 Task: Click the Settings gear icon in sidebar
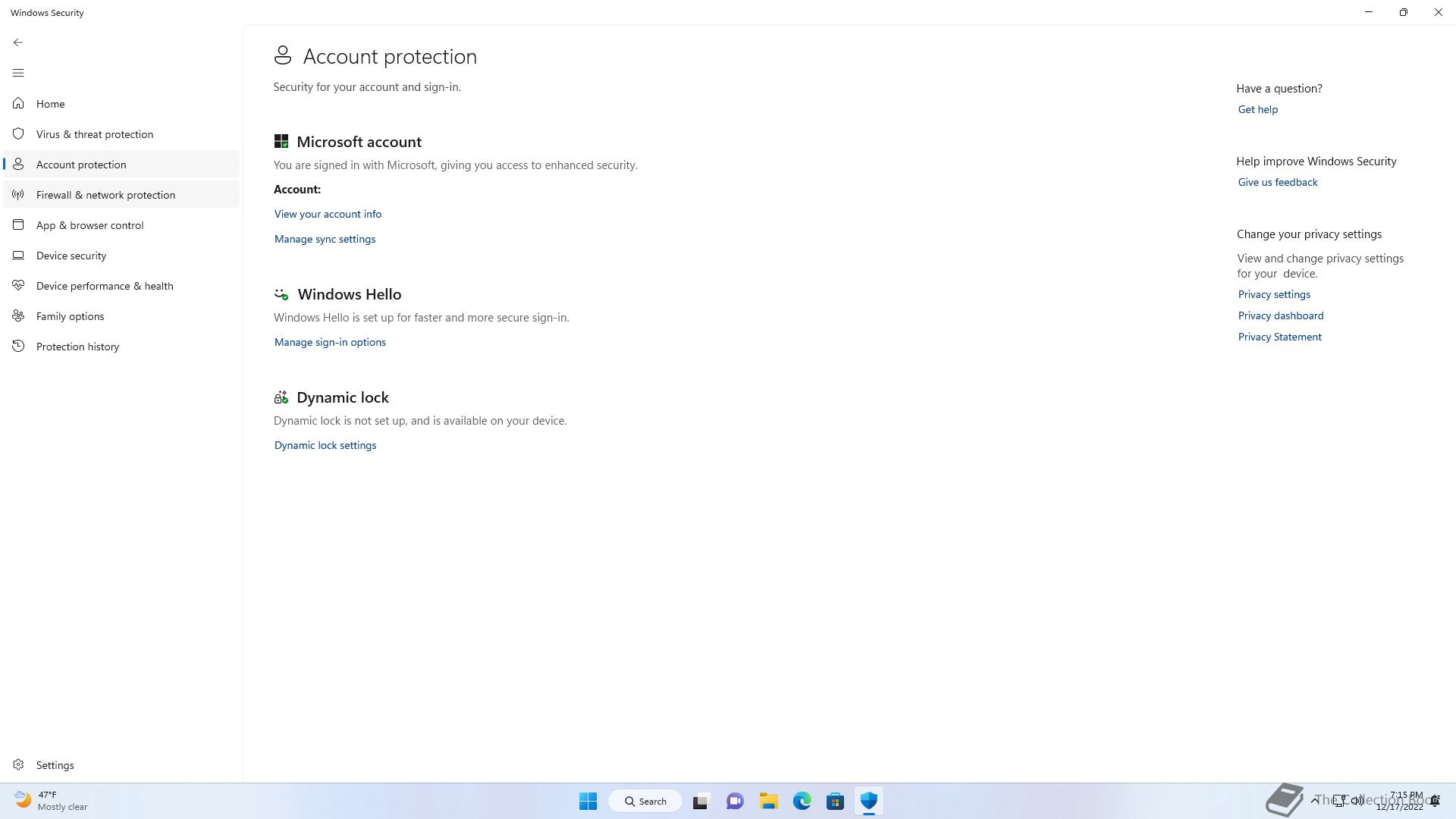(x=18, y=764)
